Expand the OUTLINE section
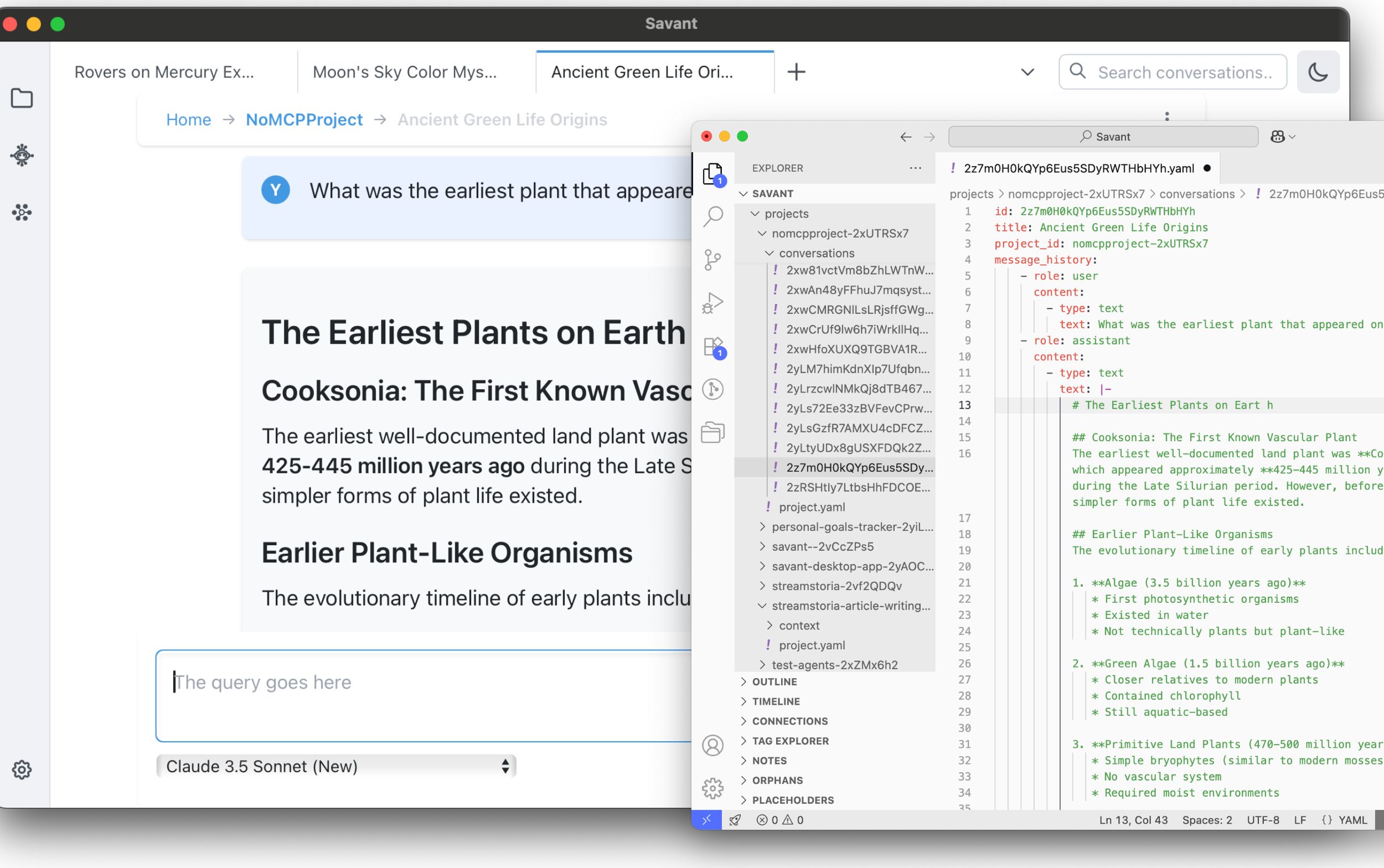 pos(774,681)
